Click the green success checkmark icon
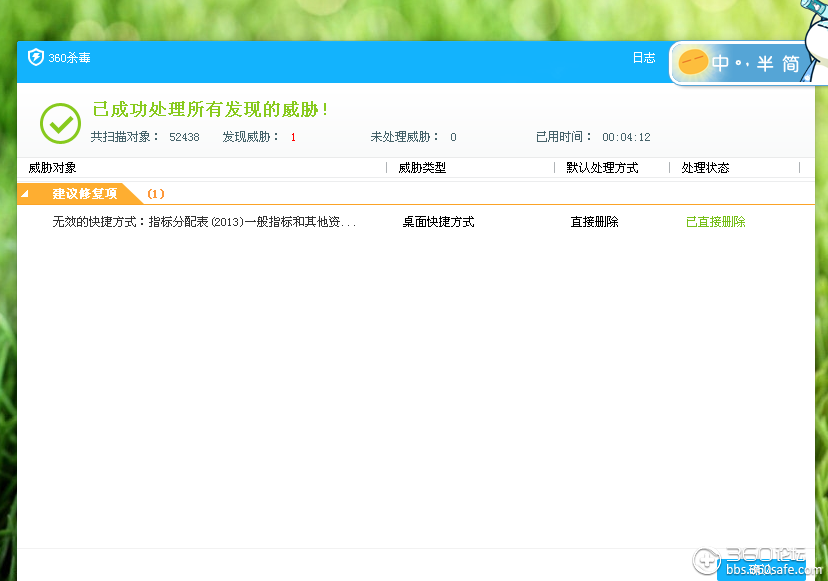828x581 pixels. 60,122
